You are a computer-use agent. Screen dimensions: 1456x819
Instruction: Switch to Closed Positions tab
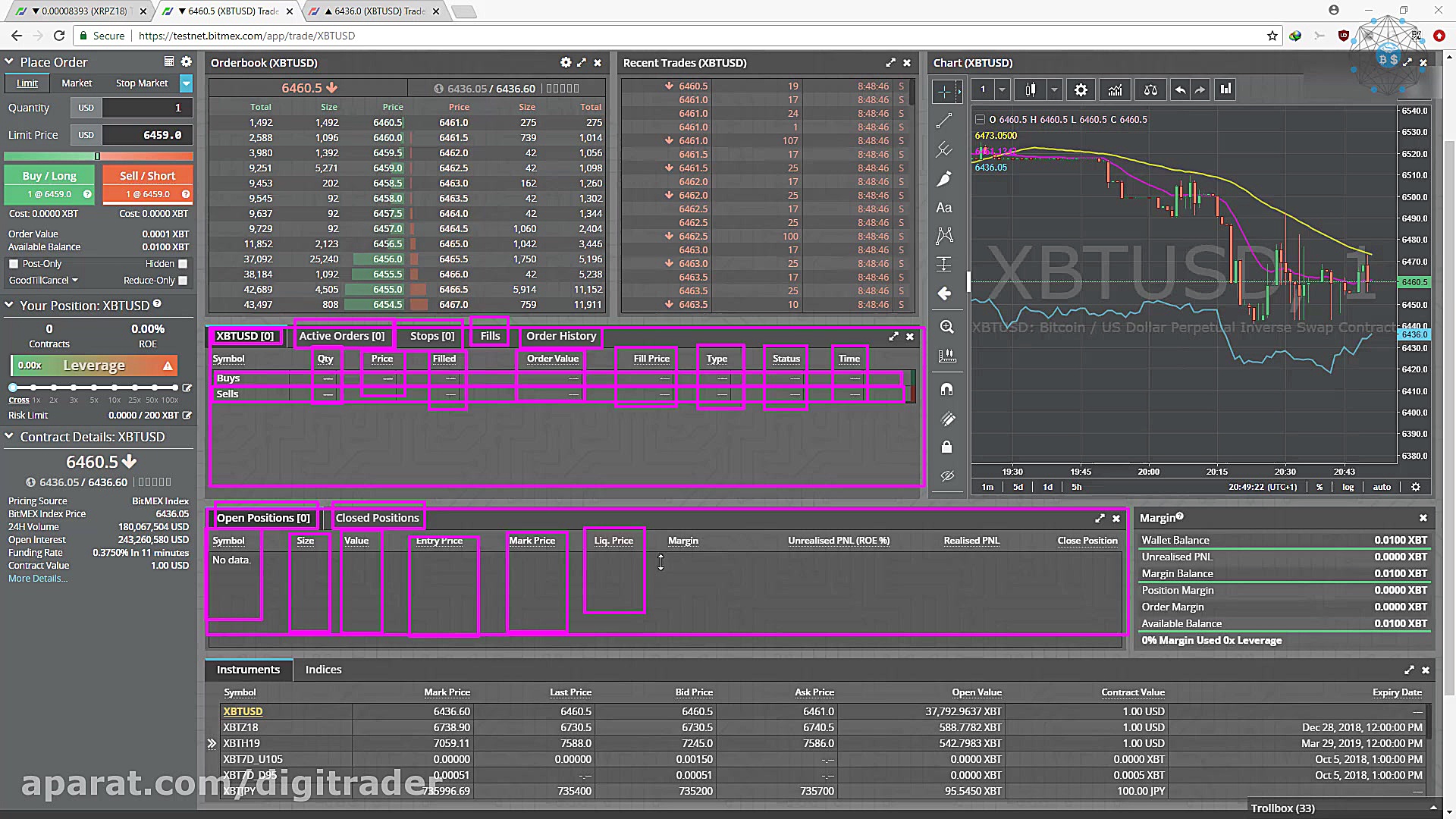coord(378,518)
